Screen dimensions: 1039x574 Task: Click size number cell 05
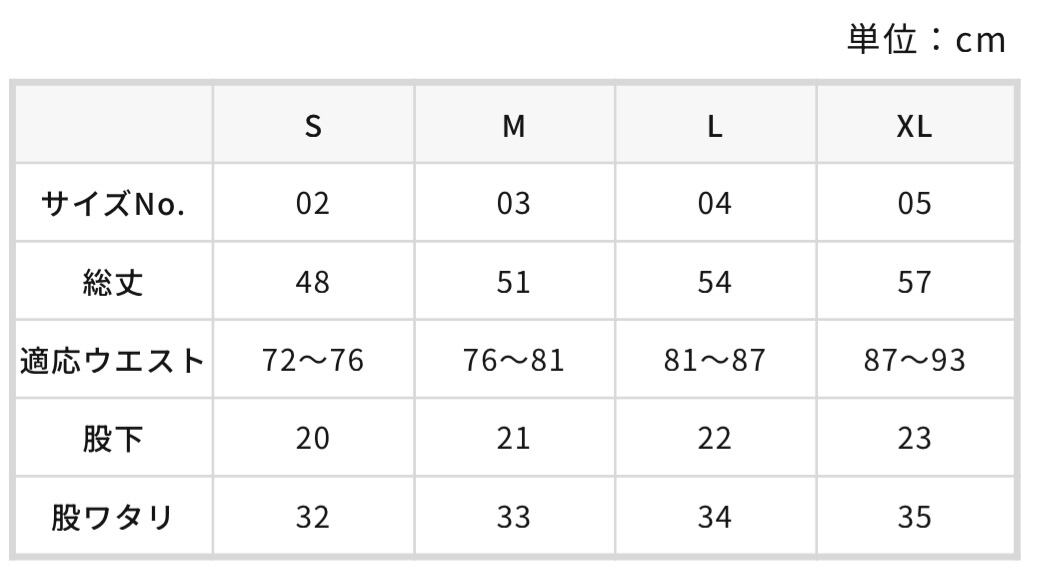[x=914, y=203]
